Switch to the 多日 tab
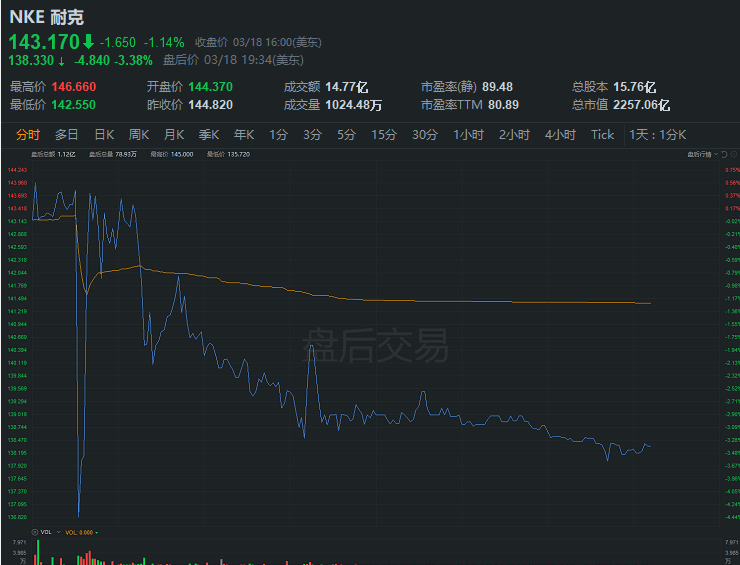740x565 pixels. tap(66, 135)
